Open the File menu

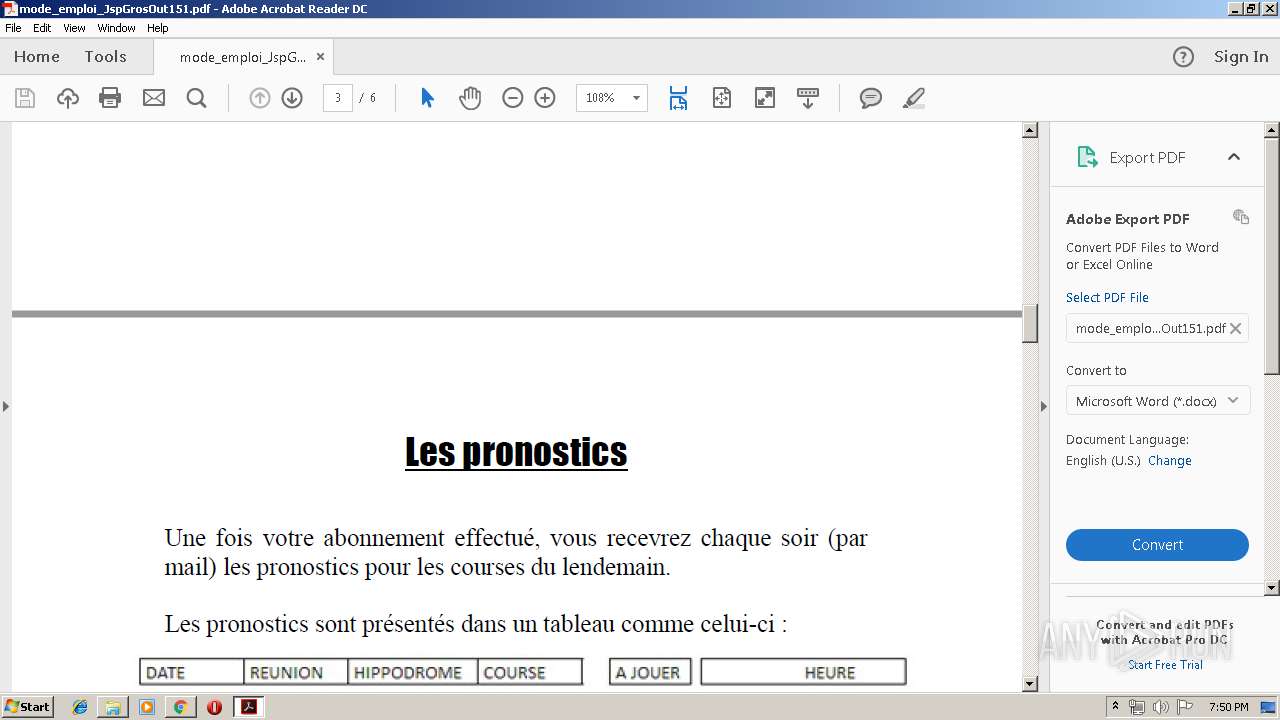coord(13,28)
